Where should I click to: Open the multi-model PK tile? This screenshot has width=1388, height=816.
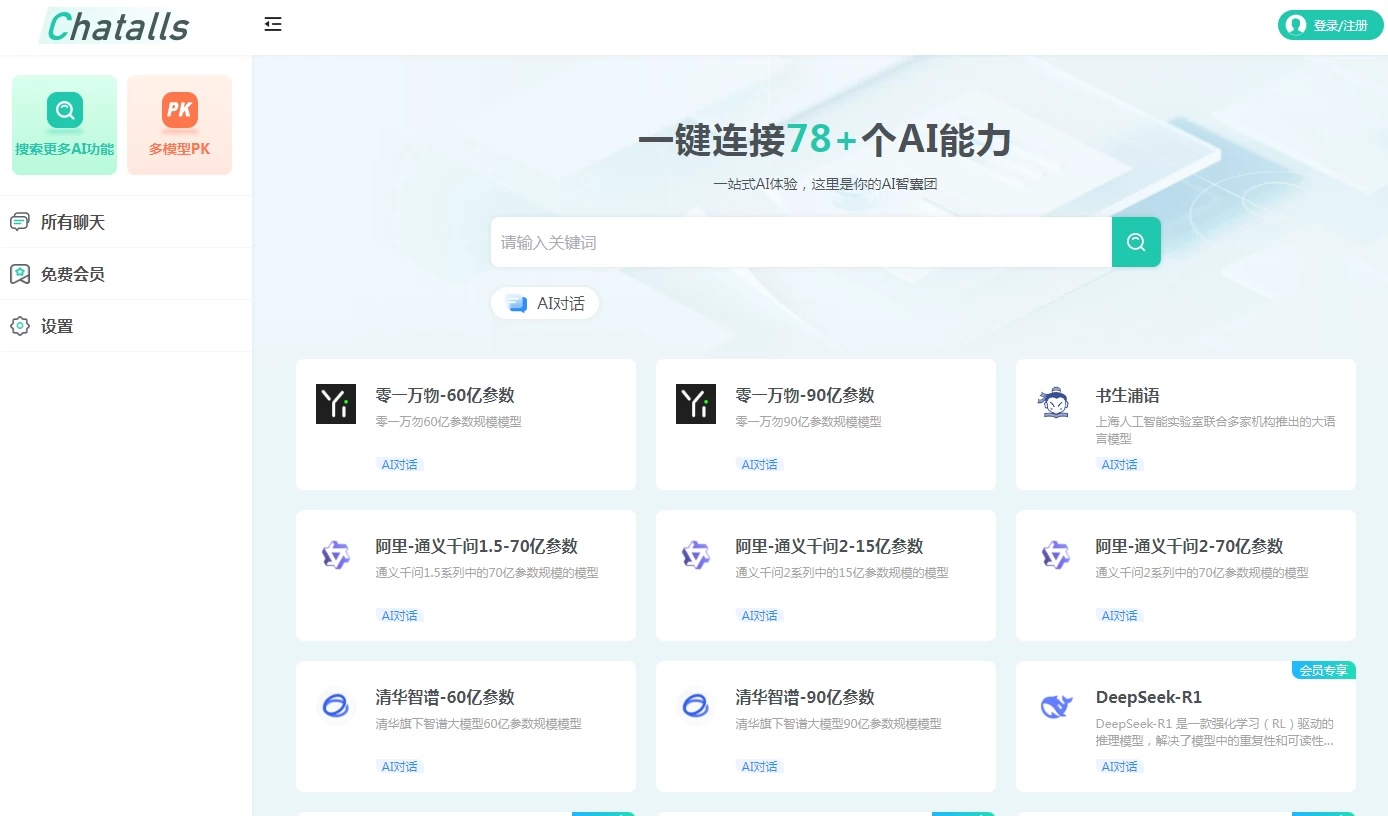click(x=180, y=125)
